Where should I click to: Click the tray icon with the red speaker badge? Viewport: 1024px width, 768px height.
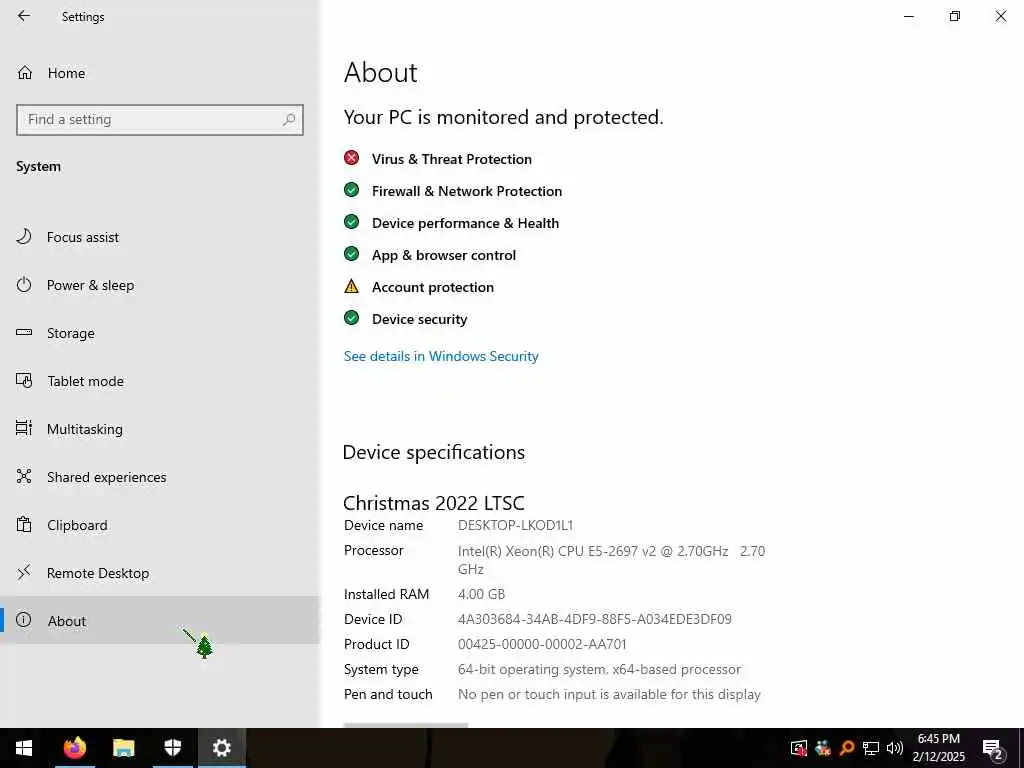pyautogui.click(x=799, y=748)
